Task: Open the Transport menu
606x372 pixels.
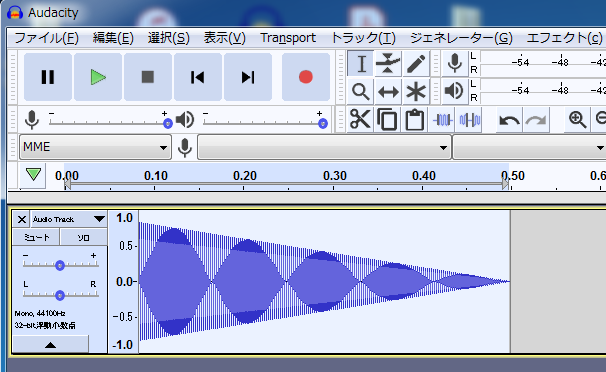Action: coord(288,38)
